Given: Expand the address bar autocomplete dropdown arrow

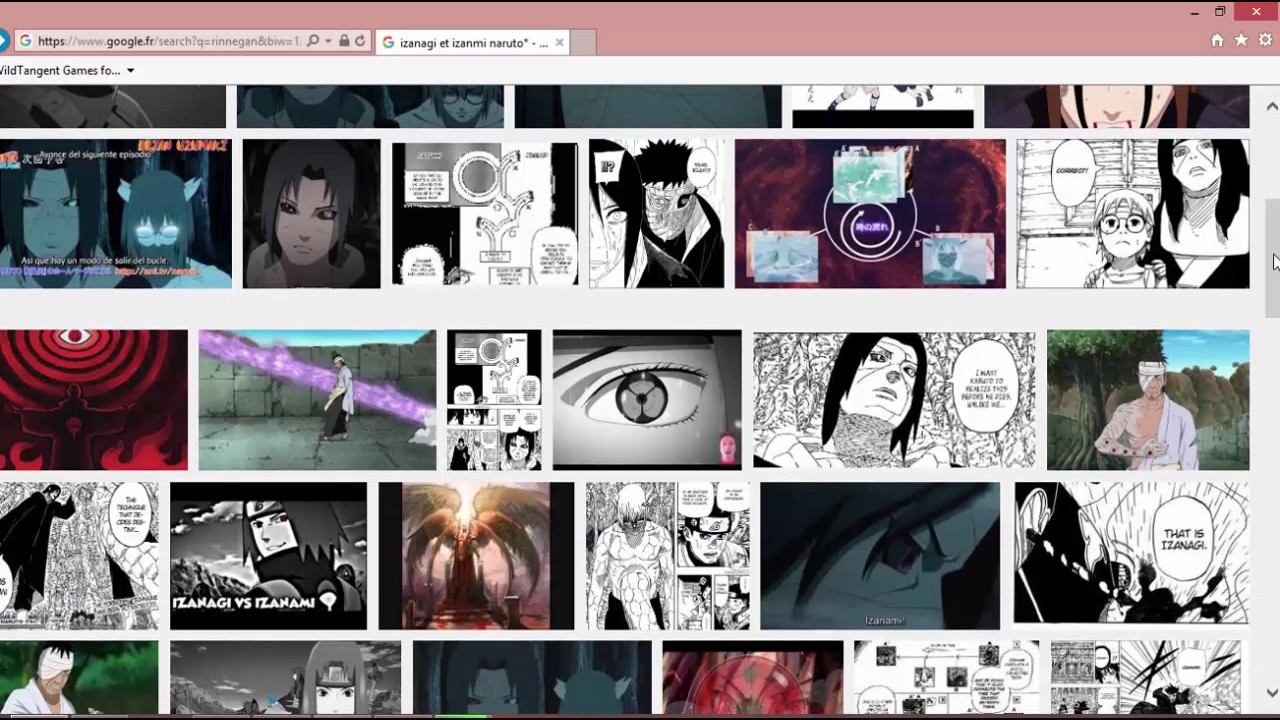Looking at the screenshot, I should (x=328, y=42).
